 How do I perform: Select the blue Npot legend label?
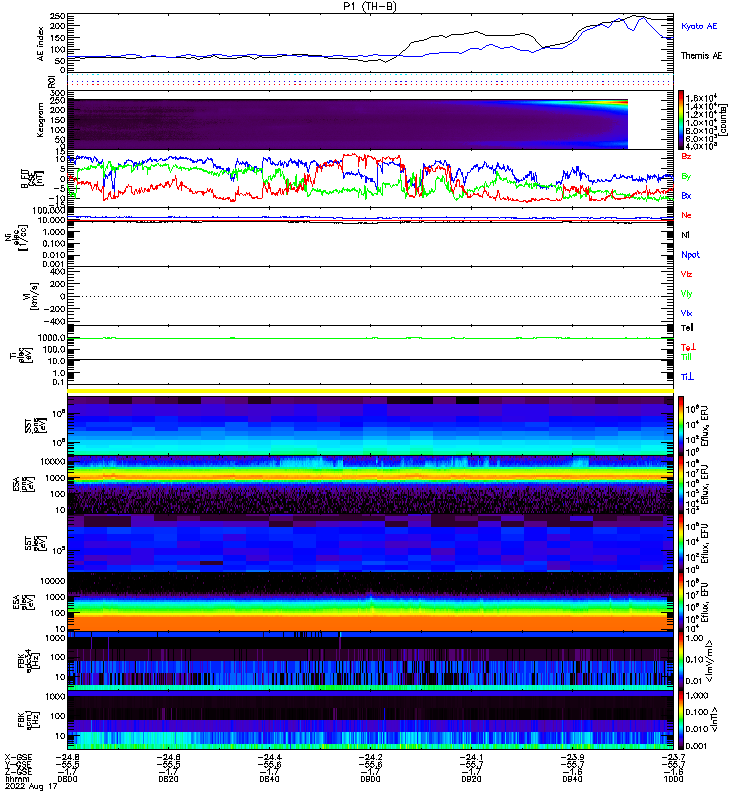(x=690, y=255)
